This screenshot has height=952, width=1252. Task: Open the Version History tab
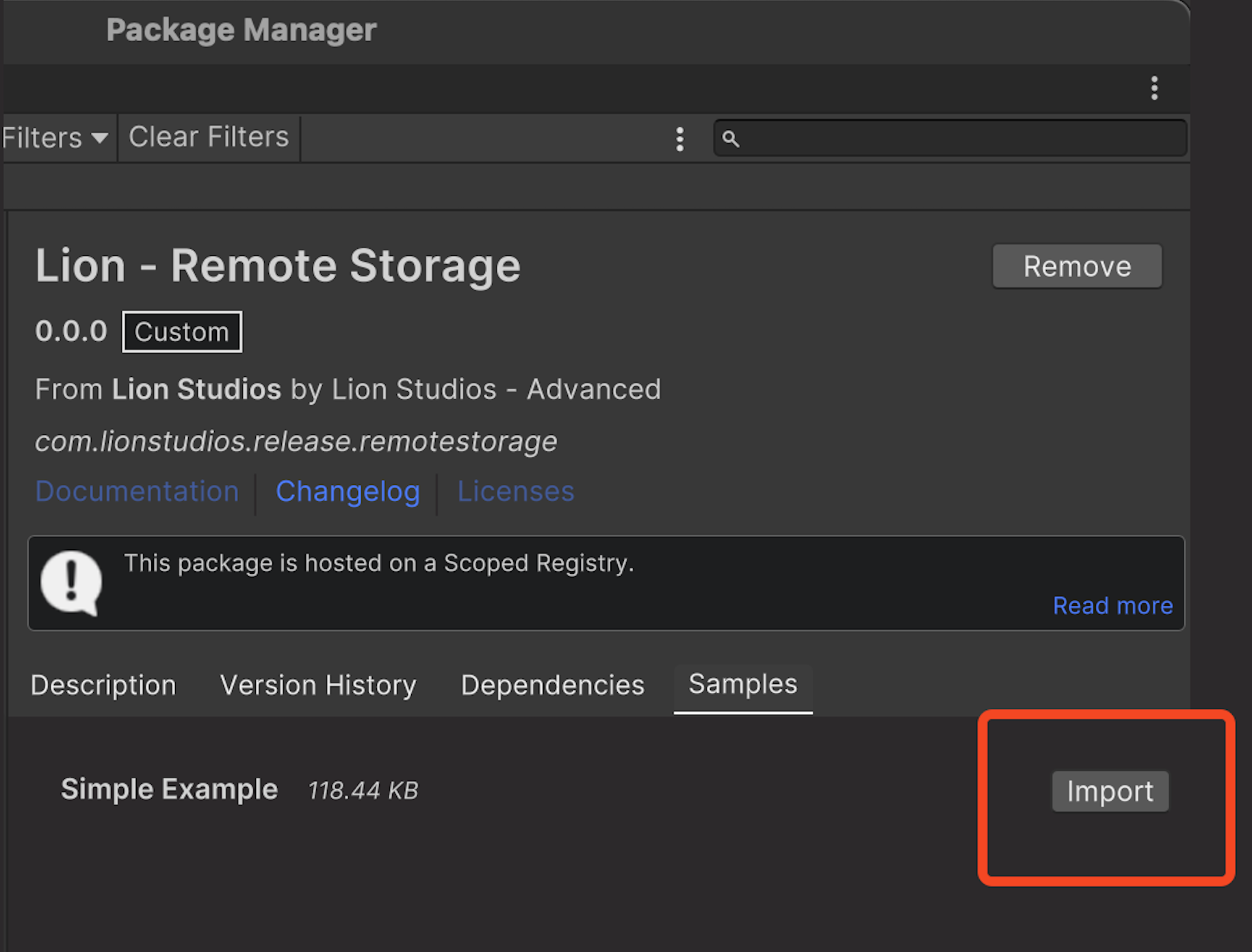pyautogui.click(x=318, y=685)
